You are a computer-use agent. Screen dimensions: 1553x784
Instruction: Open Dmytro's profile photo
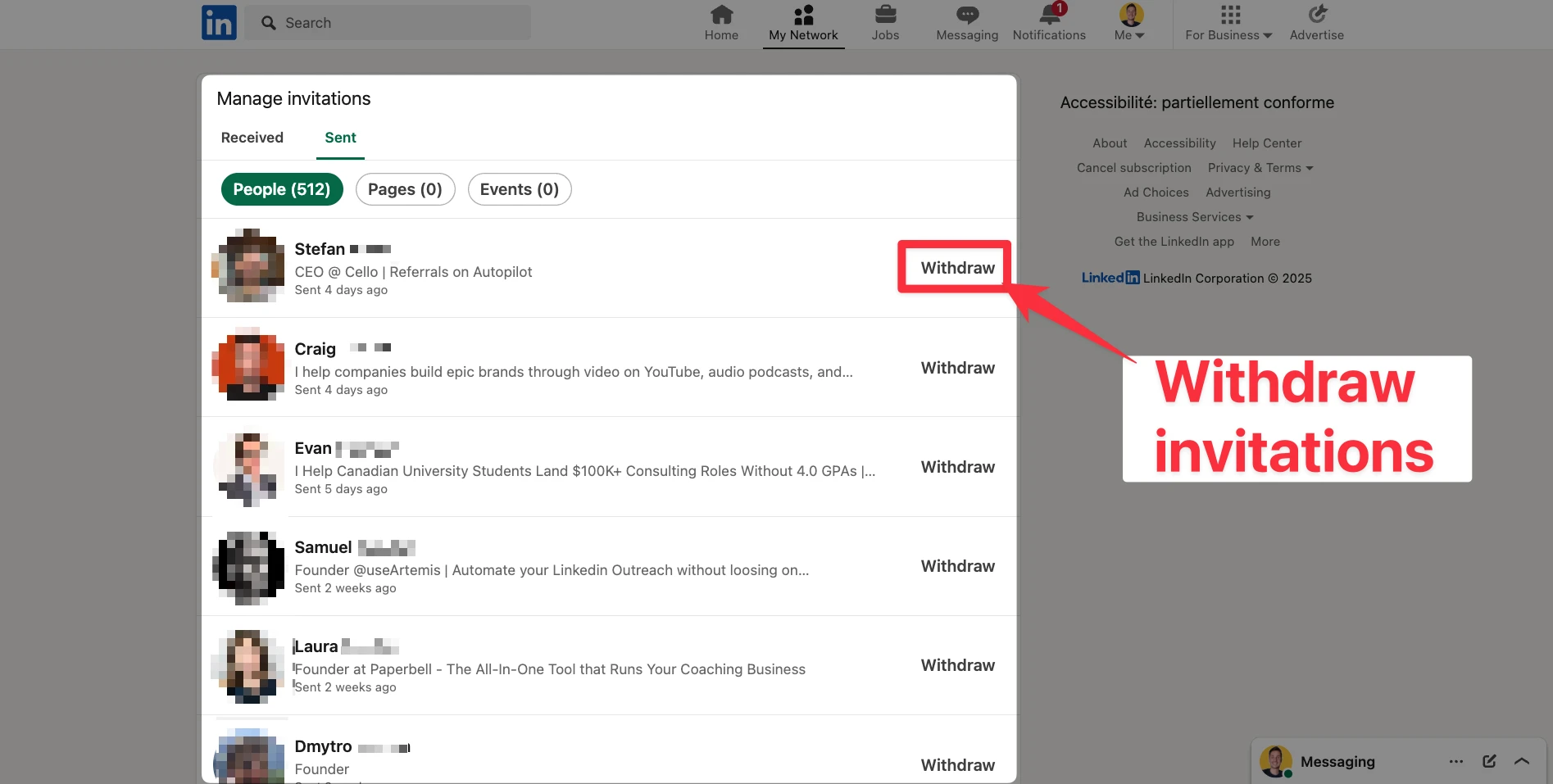249,757
